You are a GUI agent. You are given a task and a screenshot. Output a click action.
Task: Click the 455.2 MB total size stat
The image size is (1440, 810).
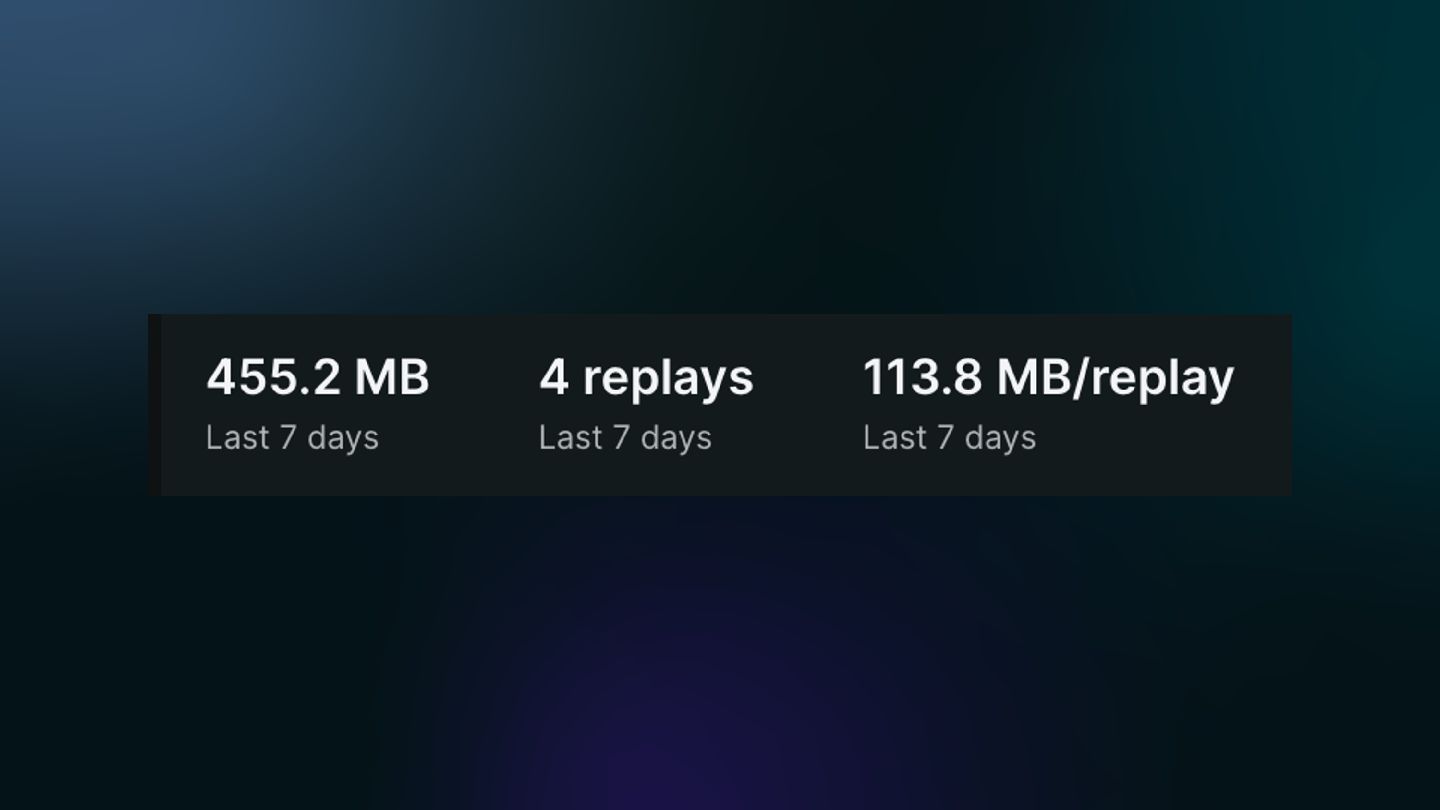317,378
